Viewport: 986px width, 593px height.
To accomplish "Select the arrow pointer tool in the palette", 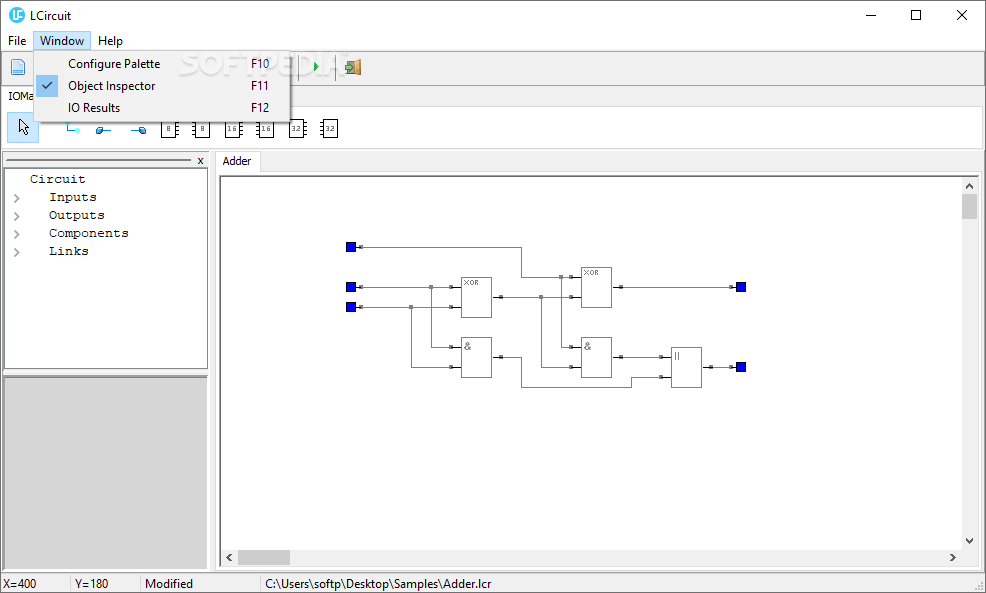I will click(23, 128).
